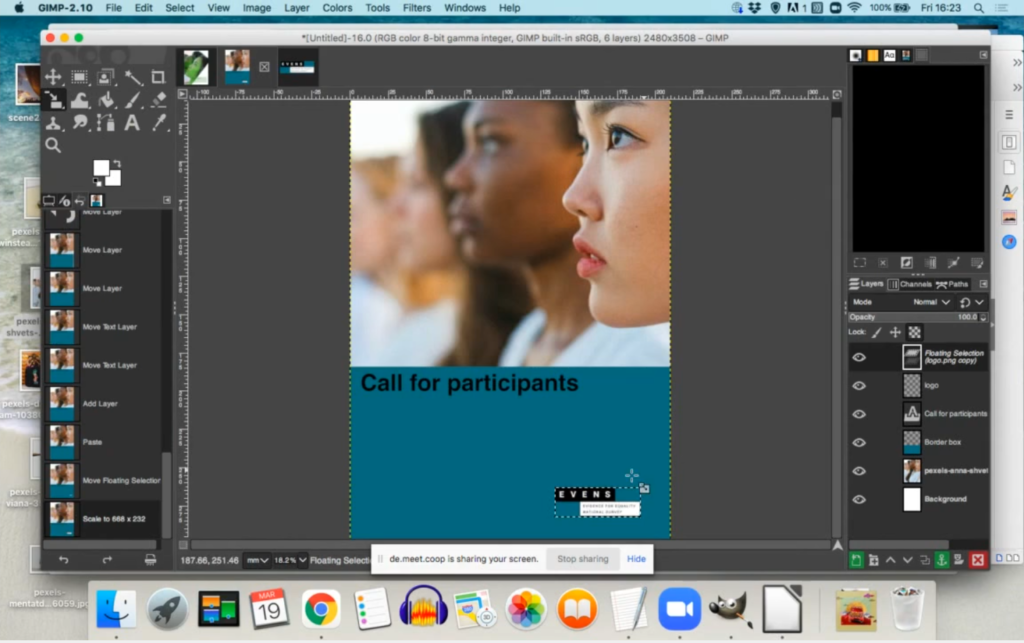1024x643 pixels.
Task: Select the "Move Floating Selection" history step
Action: pos(103,480)
